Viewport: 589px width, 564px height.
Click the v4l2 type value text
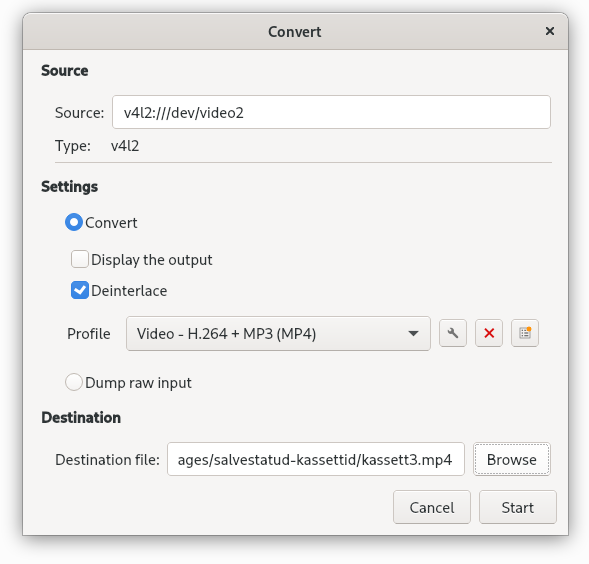(125, 146)
